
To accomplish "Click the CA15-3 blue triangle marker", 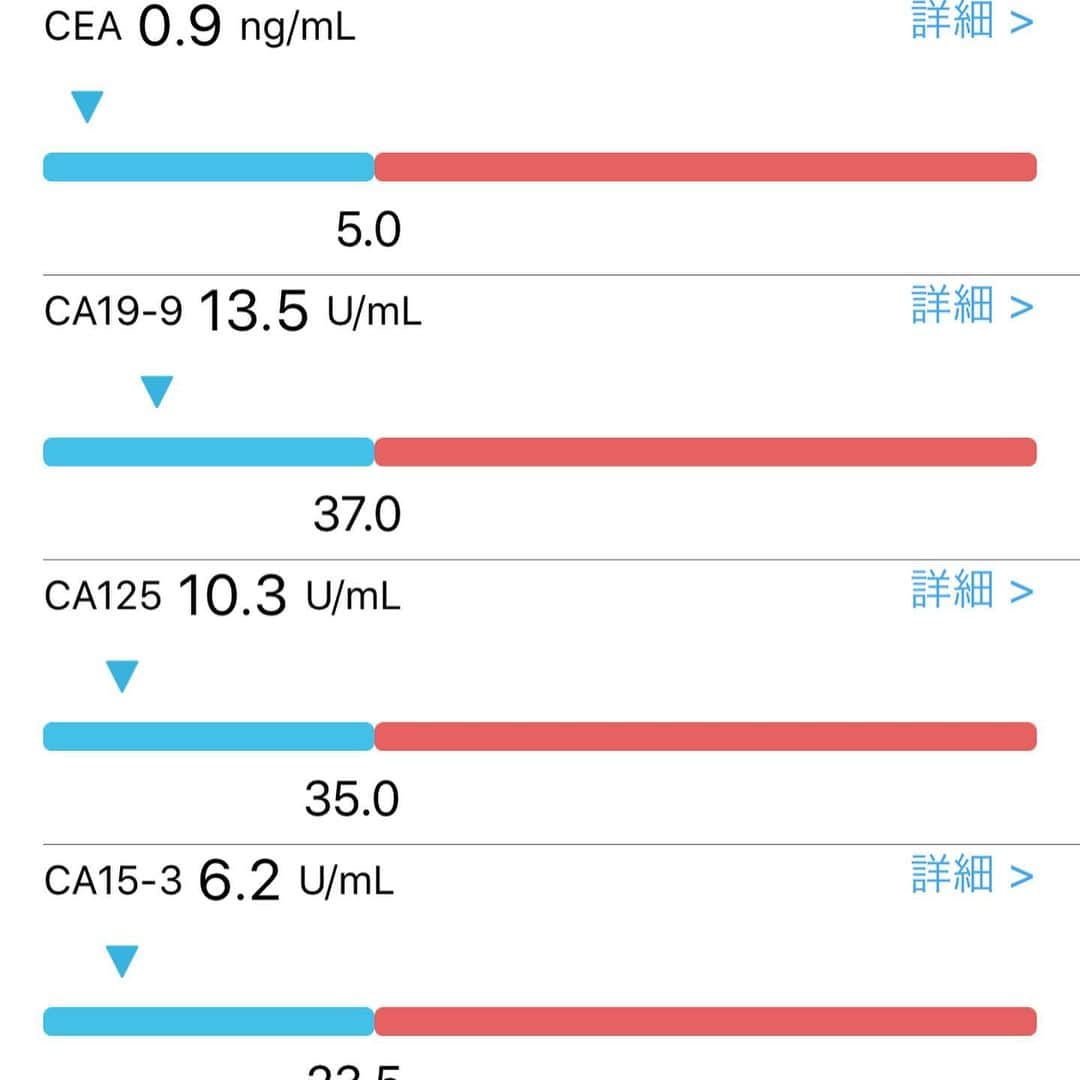I will (122, 962).
